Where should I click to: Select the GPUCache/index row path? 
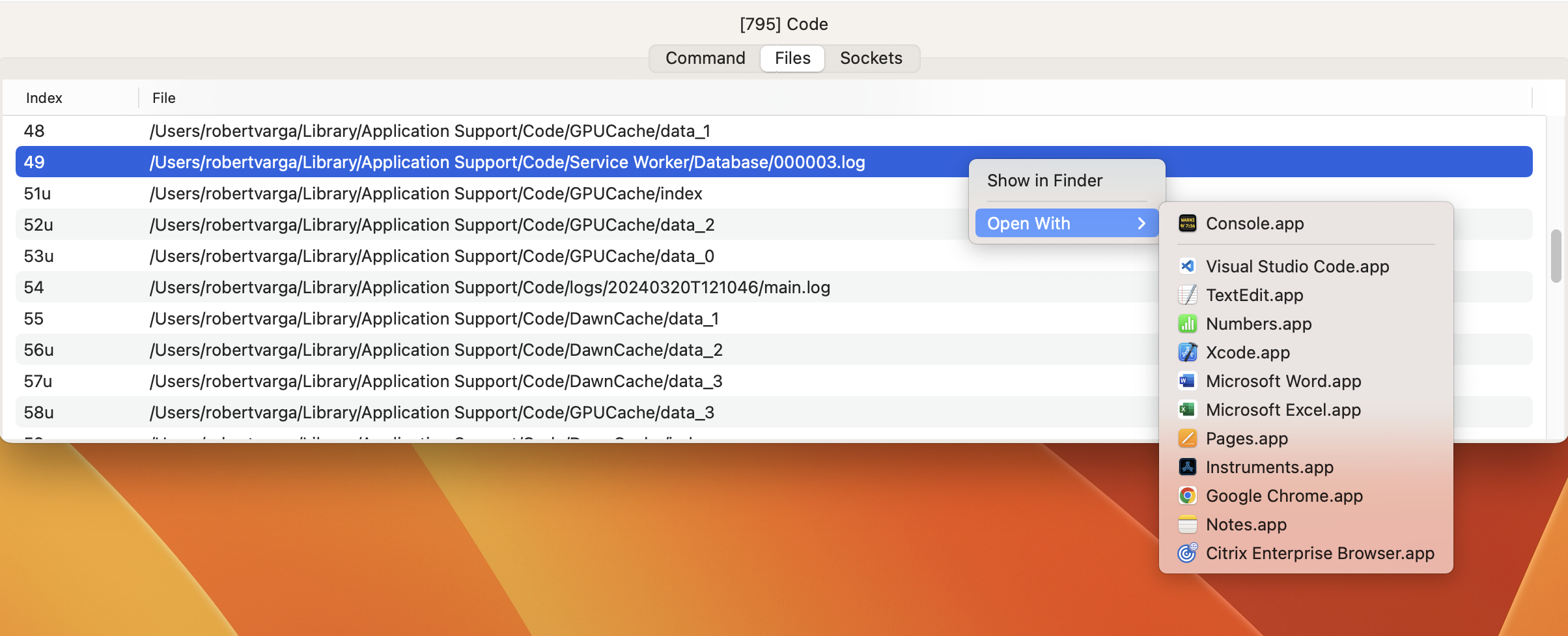click(426, 194)
